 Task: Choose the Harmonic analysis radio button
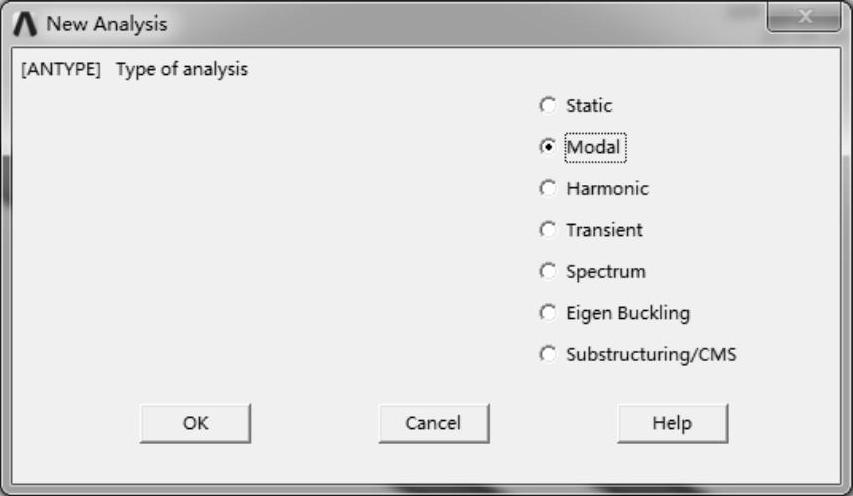547,188
